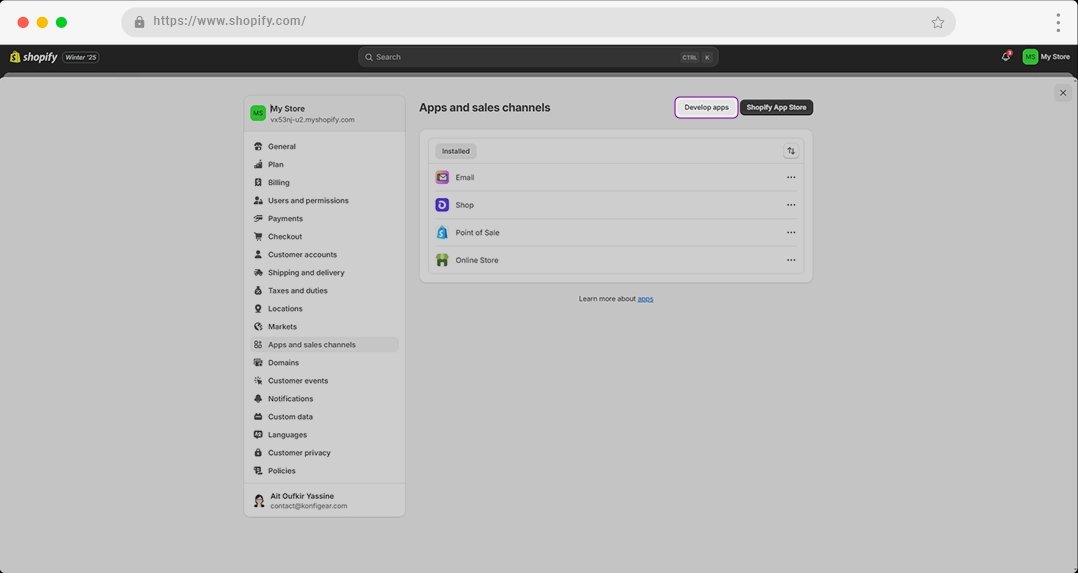Click the Policies icon in sidebar
Image resolution: width=1078 pixels, height=573 pixels.
click(x=258, y=471)
